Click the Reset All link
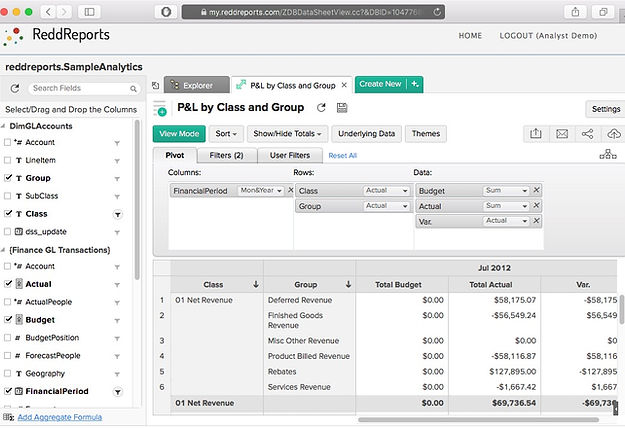The image size is (625, 428). tap(342, 156)
